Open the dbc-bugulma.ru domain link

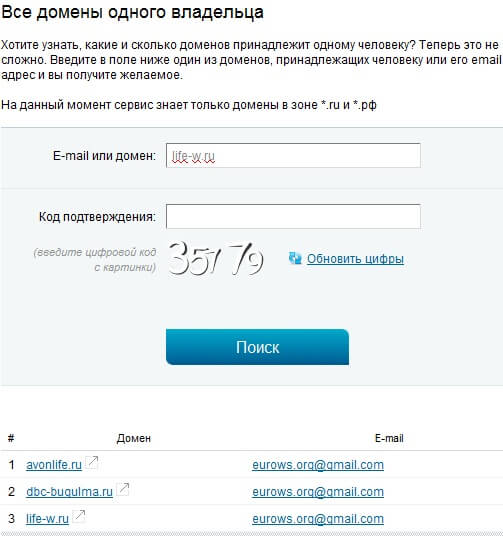(69, 492)
